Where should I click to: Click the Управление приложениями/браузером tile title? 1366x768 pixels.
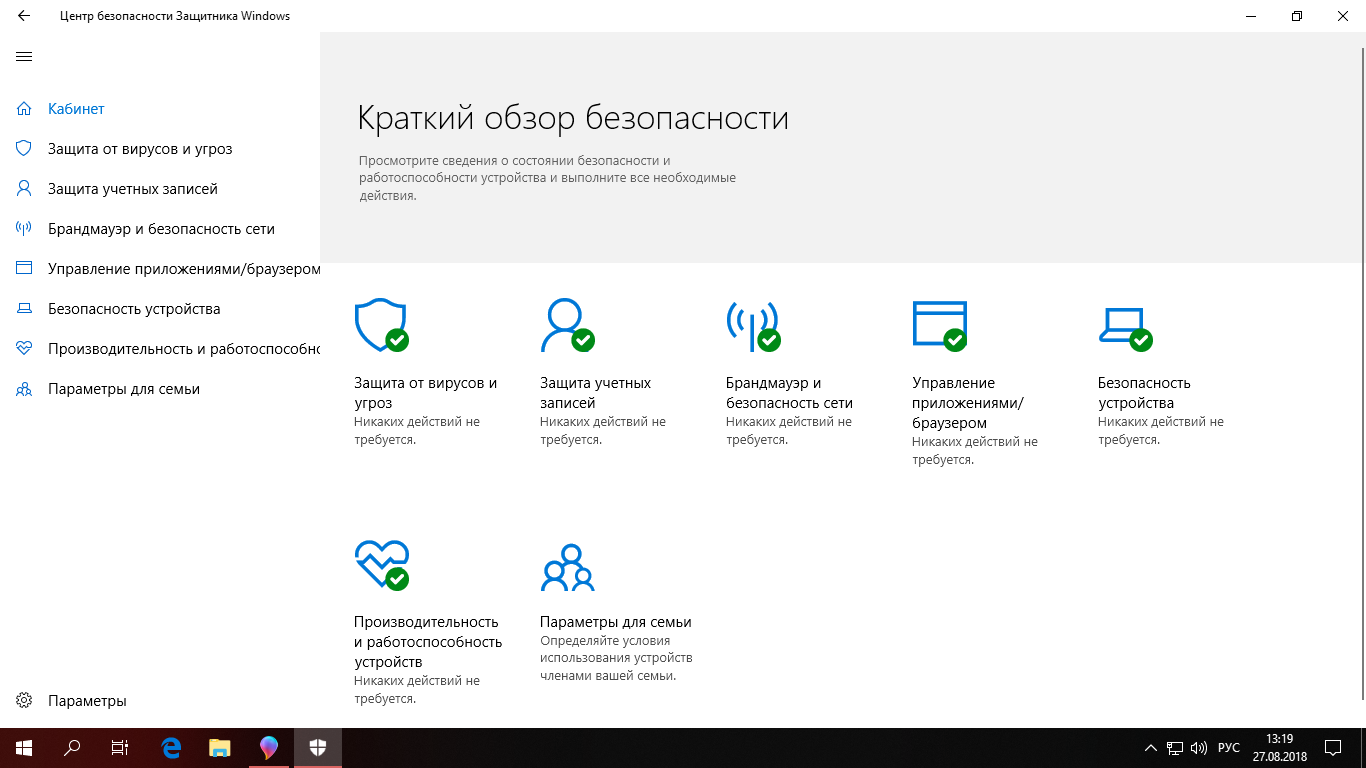tap(968, 403)
